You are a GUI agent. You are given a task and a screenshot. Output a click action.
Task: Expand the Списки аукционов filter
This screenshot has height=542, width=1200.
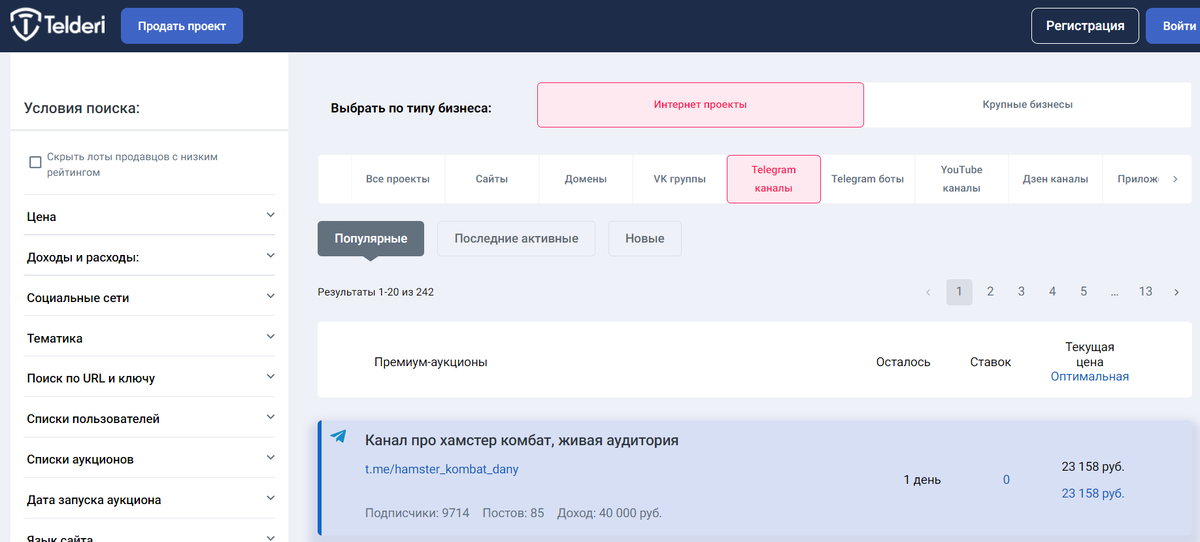click(x=150, y=459)
